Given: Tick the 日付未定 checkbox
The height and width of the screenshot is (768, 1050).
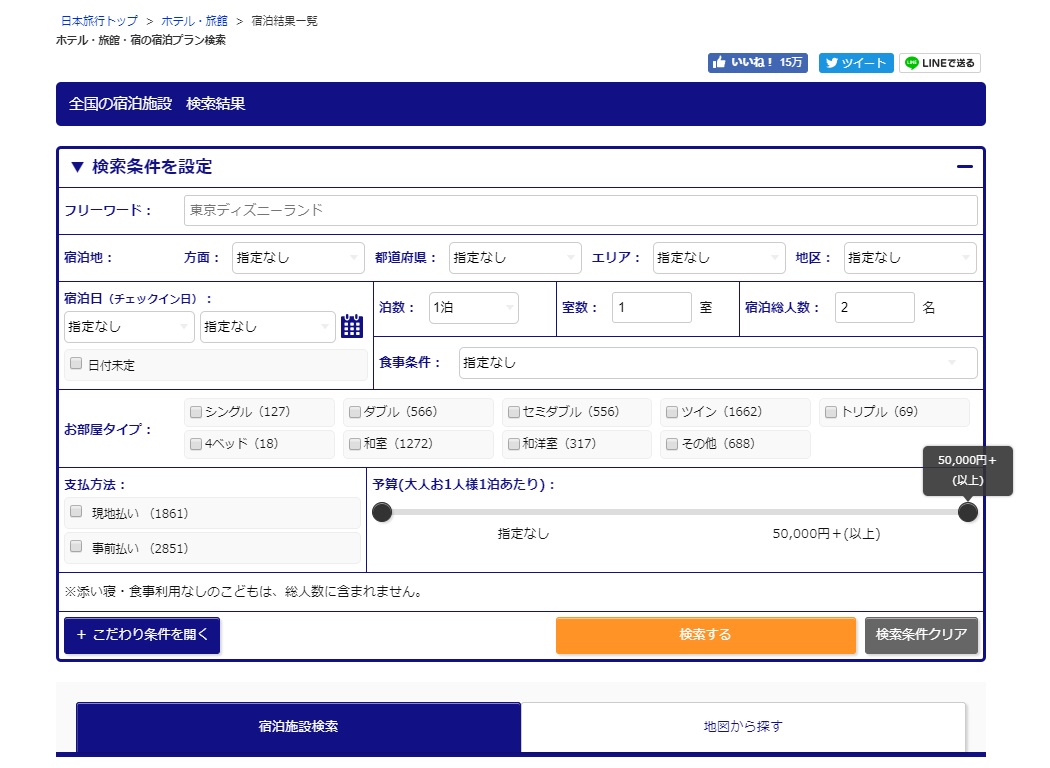Looking at the screenshot, I should [76, 364].
